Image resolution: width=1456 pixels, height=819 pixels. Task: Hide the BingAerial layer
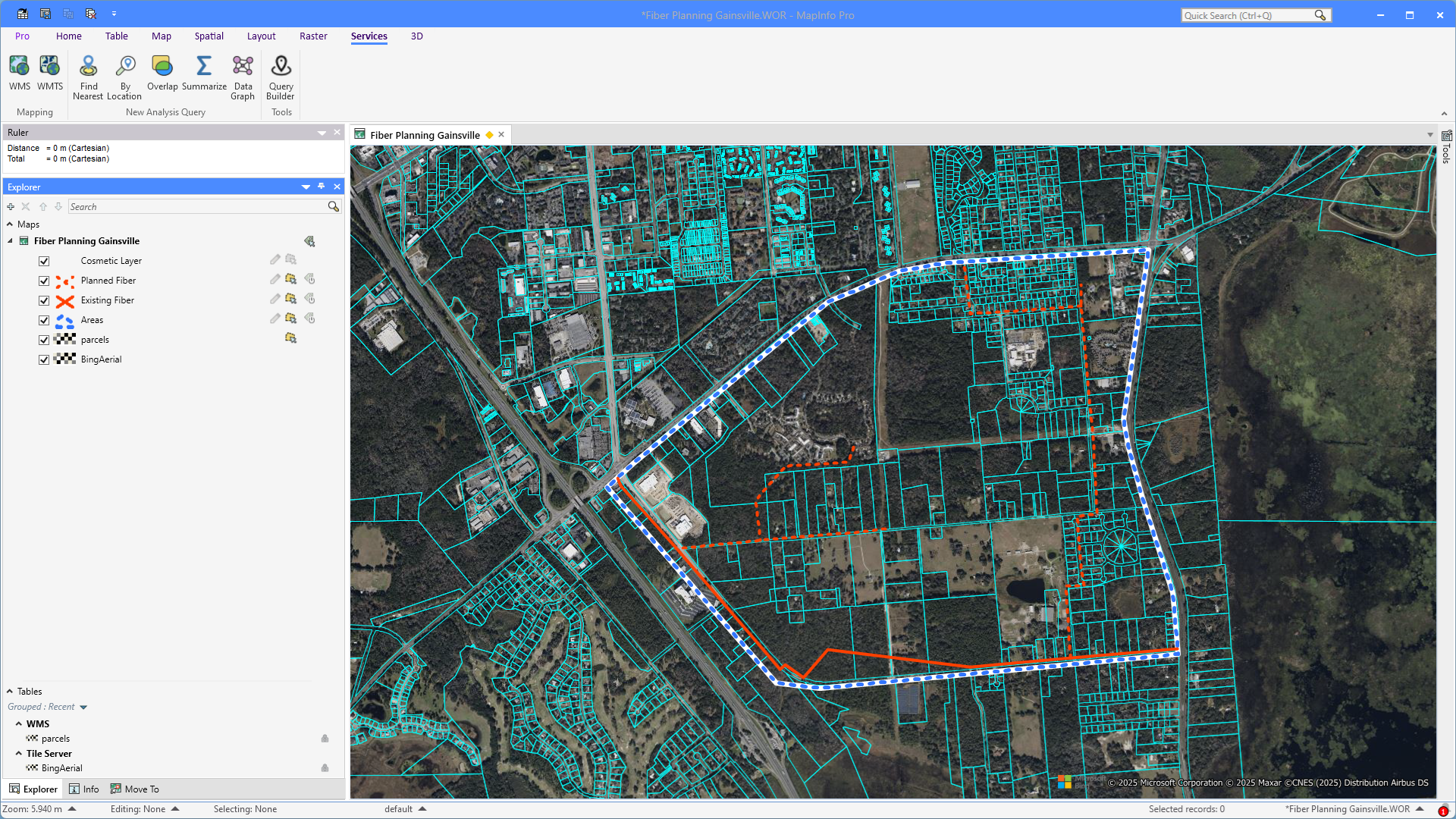[x=44, y=359]
